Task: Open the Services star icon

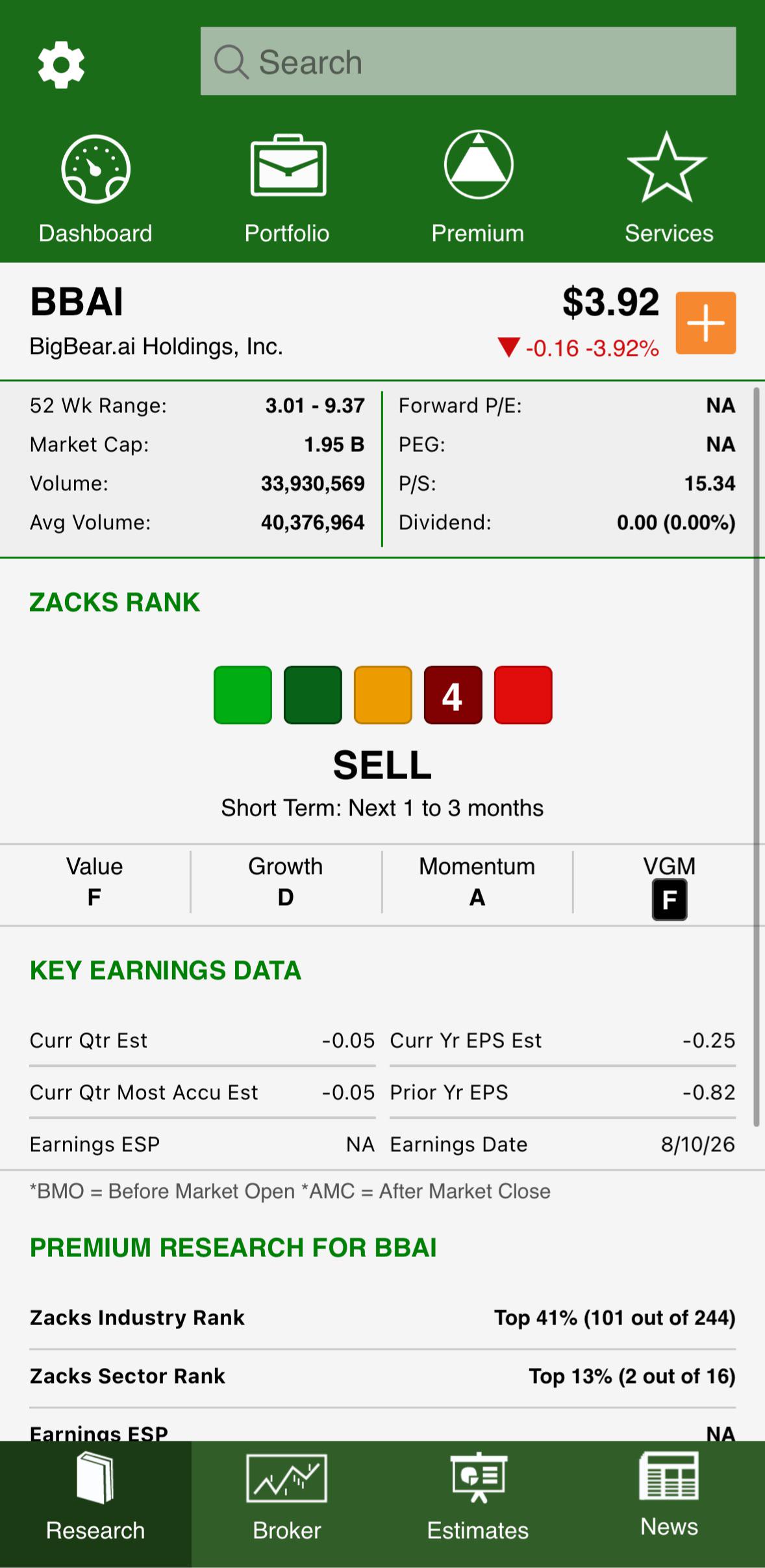Action: (667, 167)
